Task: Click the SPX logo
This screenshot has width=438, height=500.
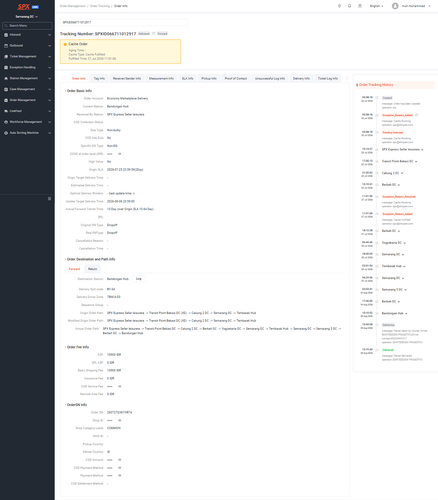Action: coord(24,7)
